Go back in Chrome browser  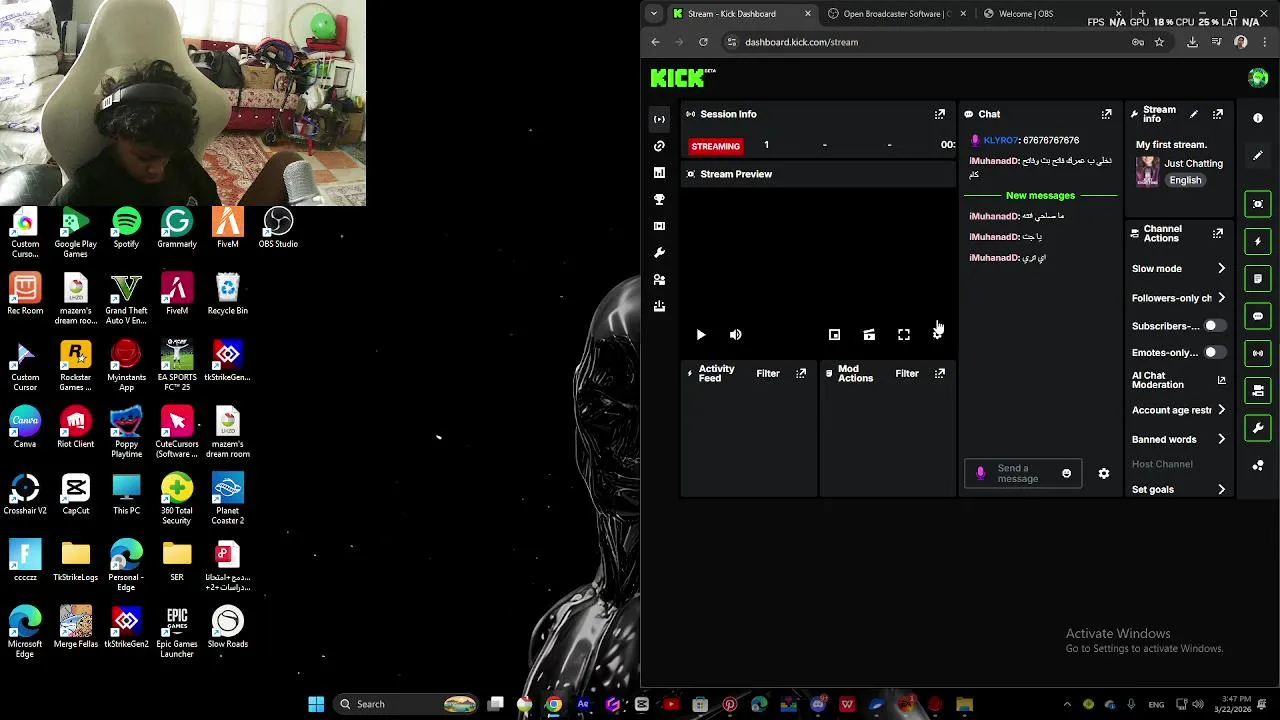pos(655,42)
